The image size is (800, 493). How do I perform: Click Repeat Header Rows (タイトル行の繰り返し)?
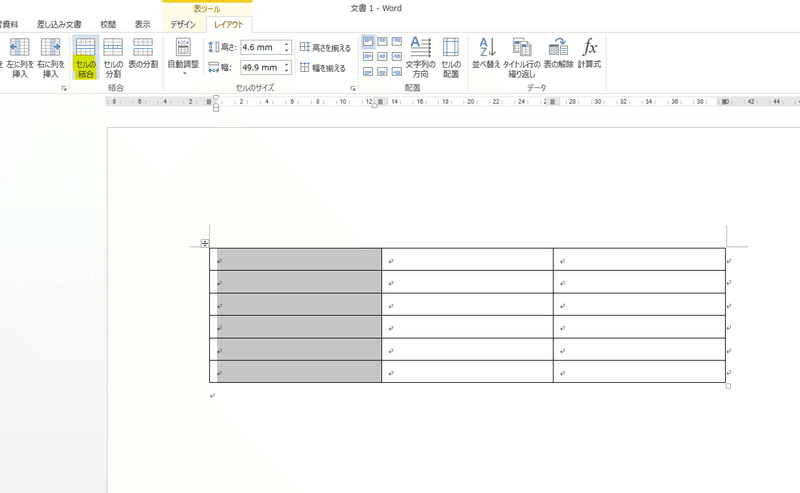[522, 58]
